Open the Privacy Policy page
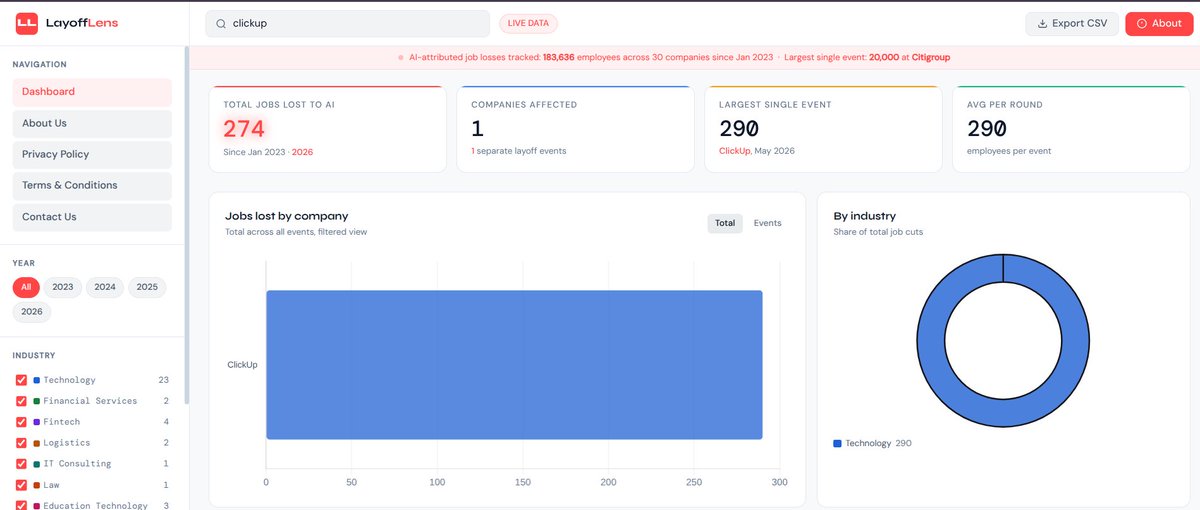The height and width of the screenshot is (510, 1200). pos(92,154)
